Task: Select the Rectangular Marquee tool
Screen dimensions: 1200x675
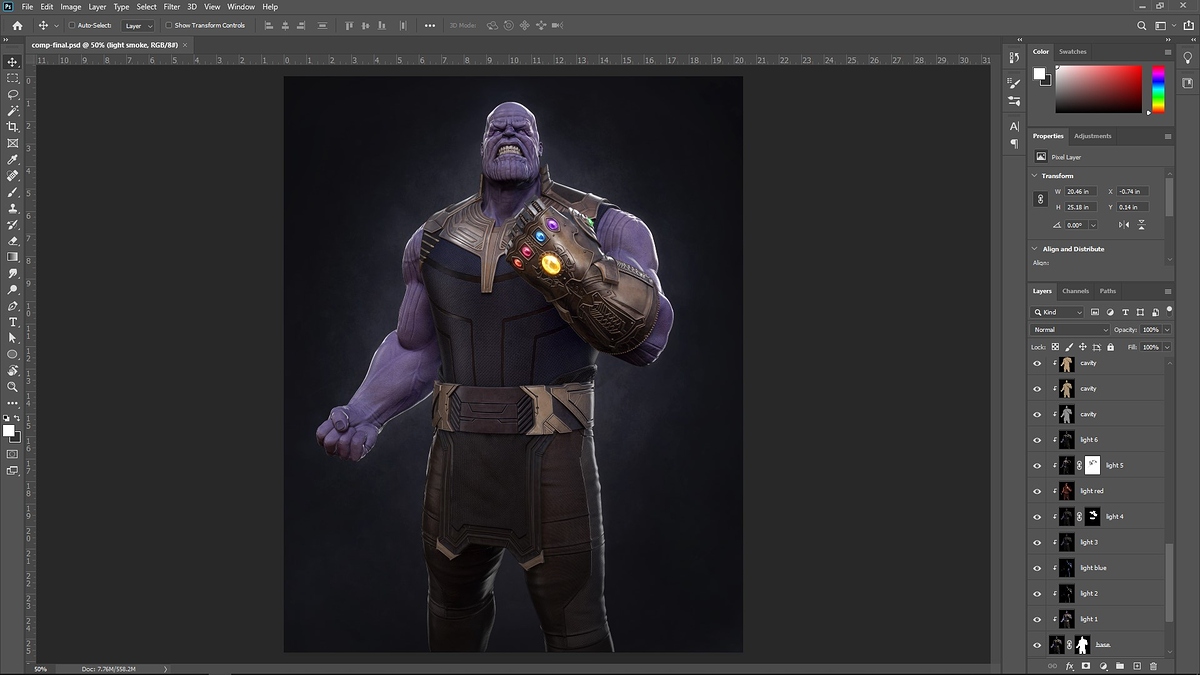Action: click(x=13, y=78)
